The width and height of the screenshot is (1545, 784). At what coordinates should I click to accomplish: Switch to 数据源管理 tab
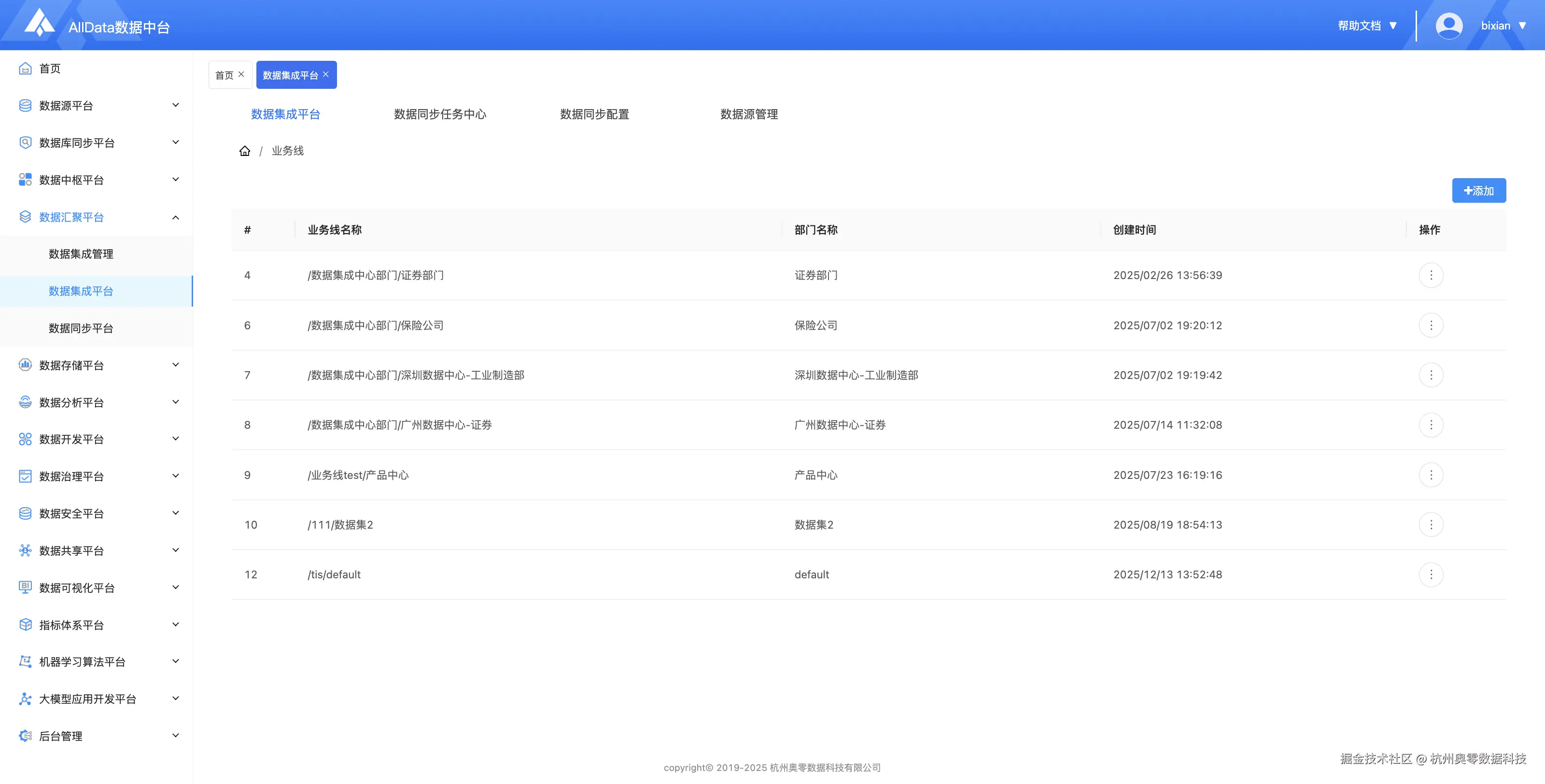748,114
